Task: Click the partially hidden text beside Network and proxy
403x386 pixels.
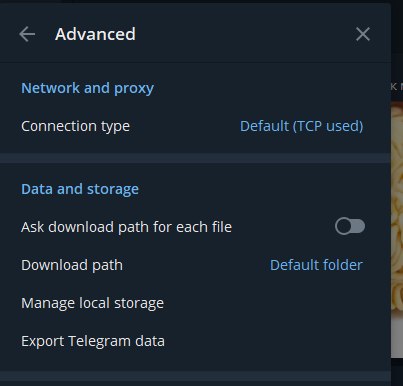Action: pos(397,87)
